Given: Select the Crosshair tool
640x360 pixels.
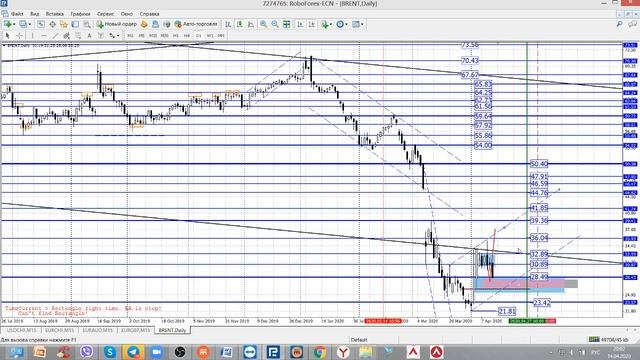Looking at the screenshot, I should point(19,36).
